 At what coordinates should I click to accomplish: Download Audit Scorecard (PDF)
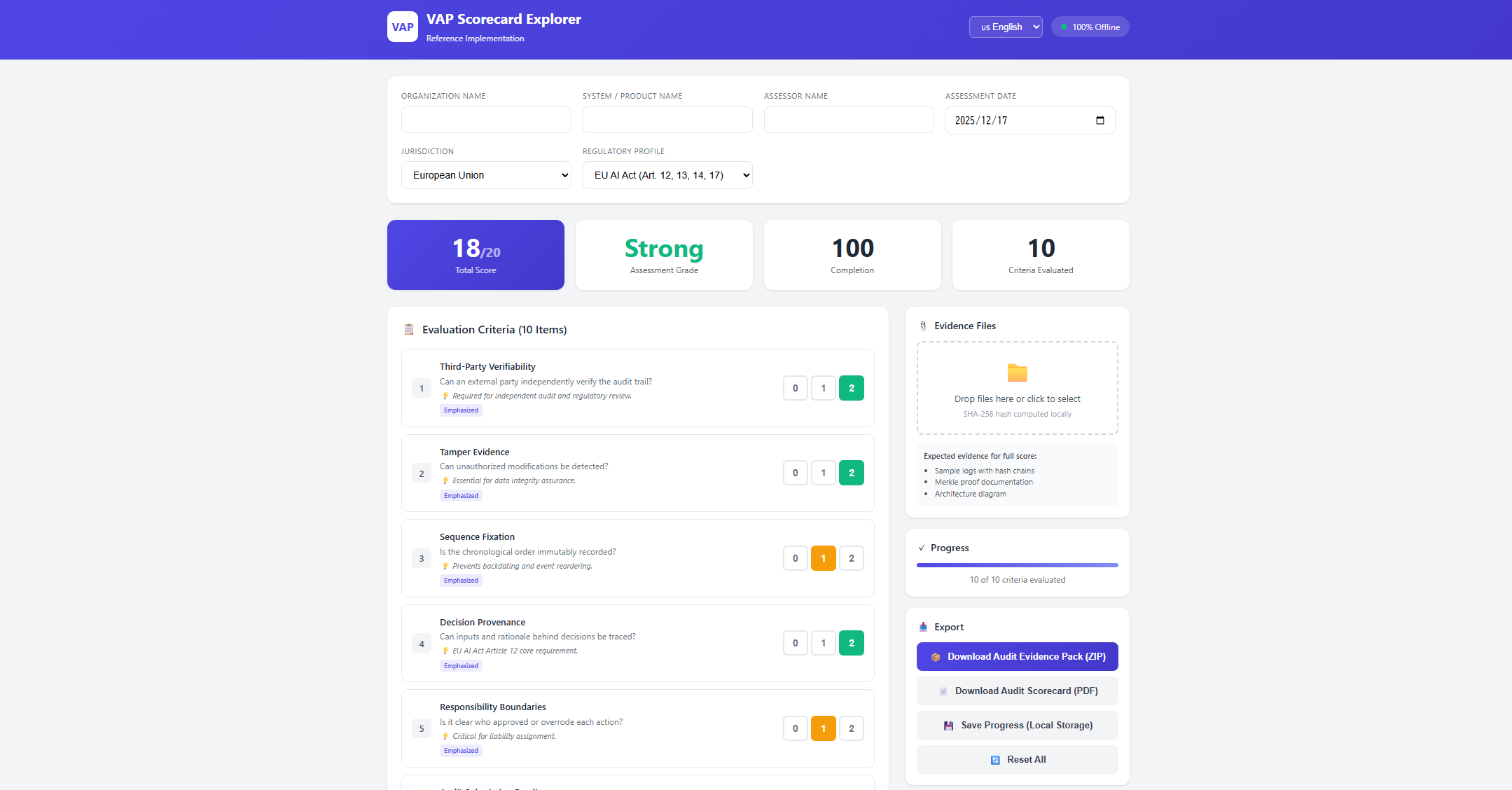1017,691
